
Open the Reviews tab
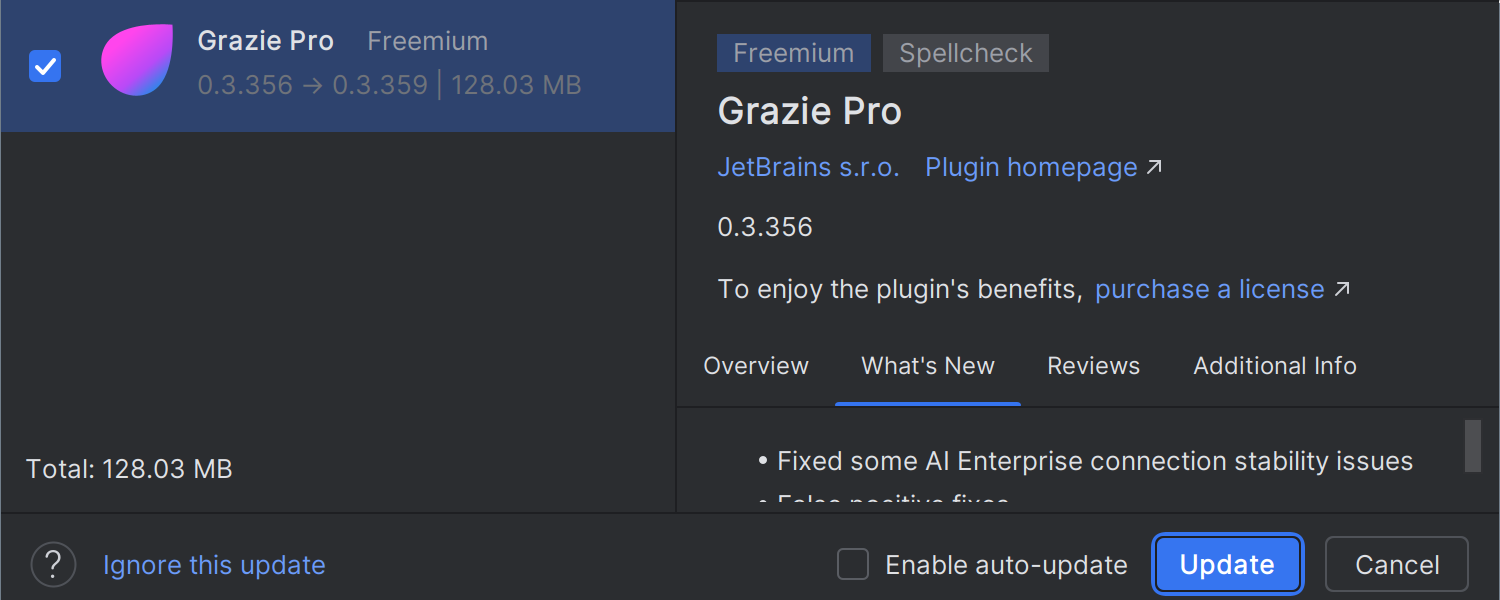tap(1093, 366)
